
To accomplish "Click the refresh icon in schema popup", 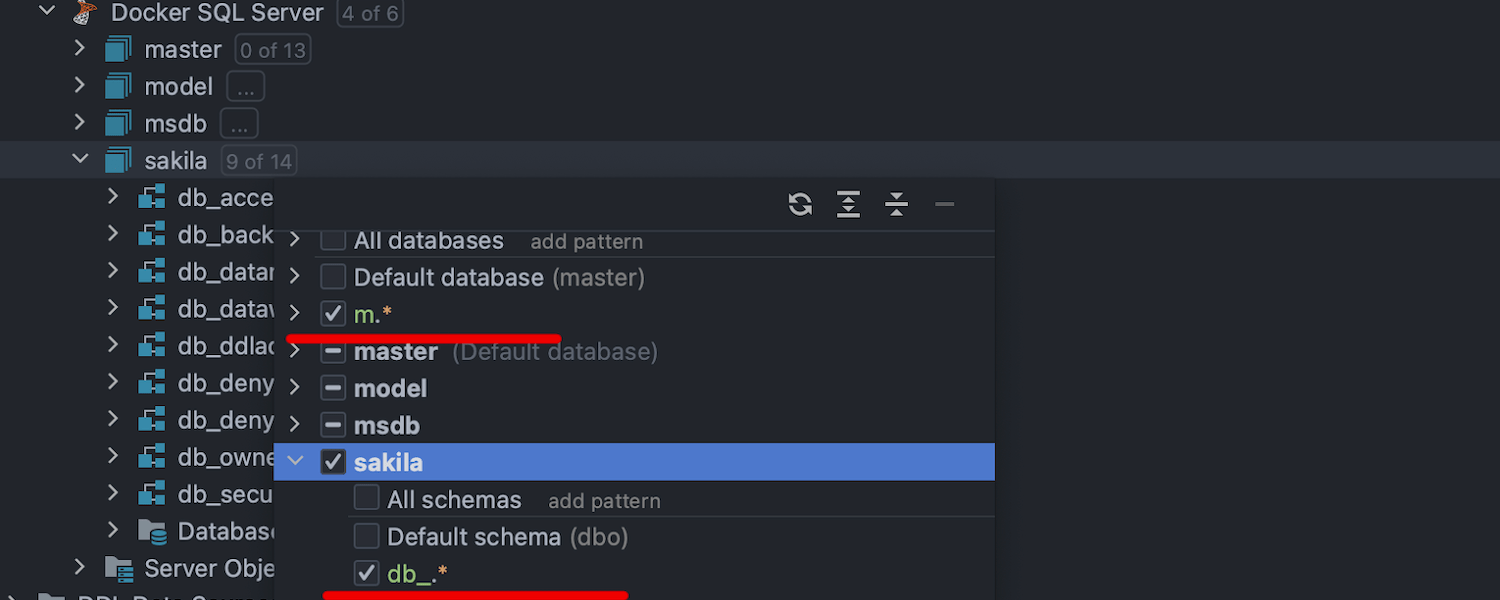I will click(800, 205).
